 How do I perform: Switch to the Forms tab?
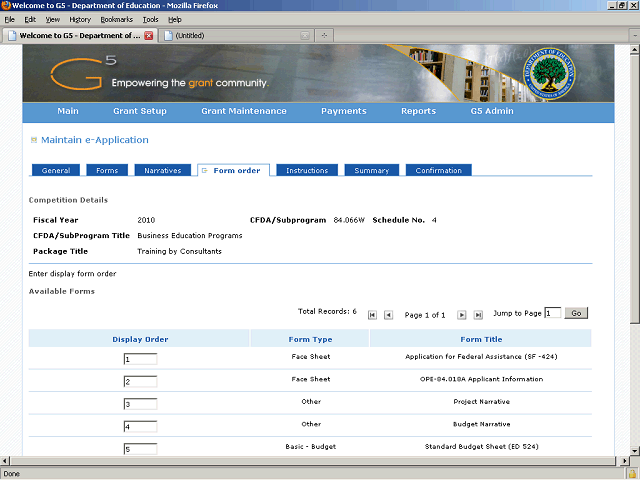click(x=107, y=170)
